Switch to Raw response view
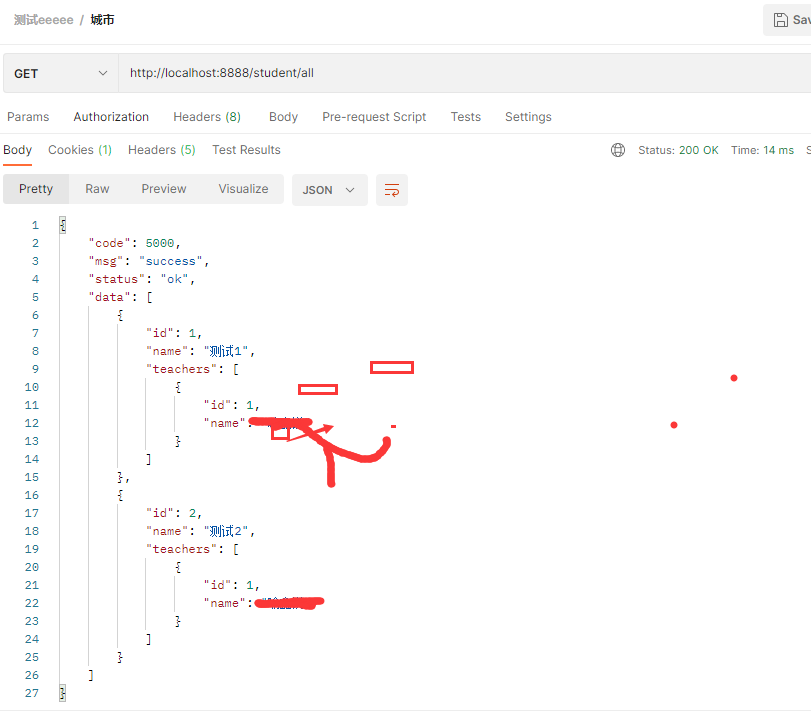Viewport: 811px width, 716px height. 97,189
